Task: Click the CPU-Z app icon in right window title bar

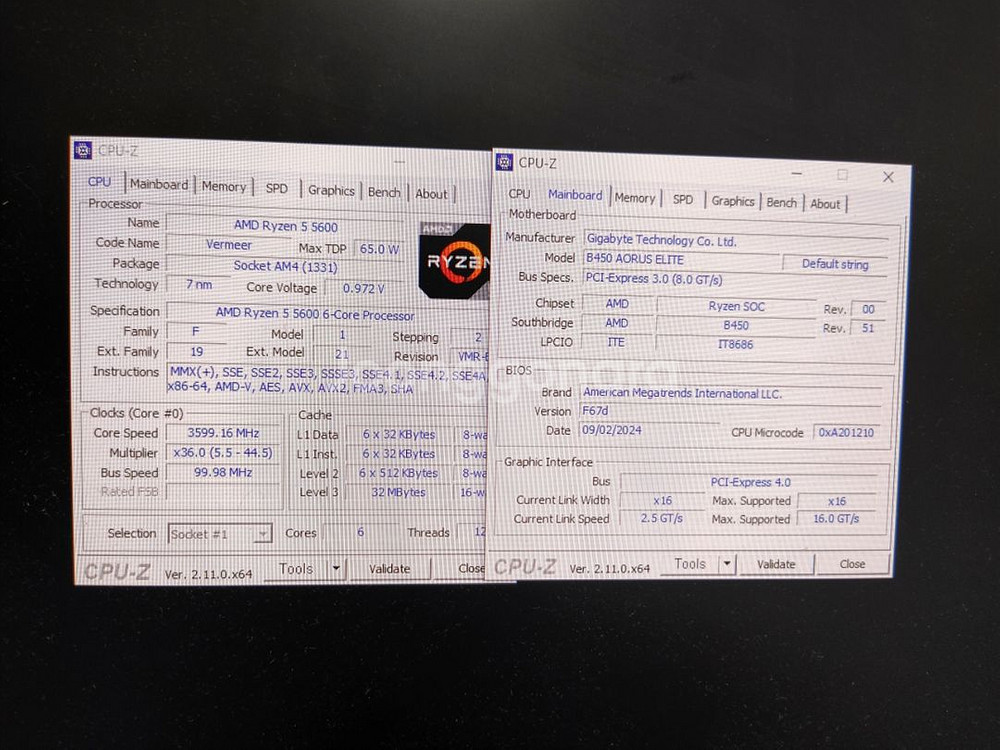Action: (x=504, y=162)
